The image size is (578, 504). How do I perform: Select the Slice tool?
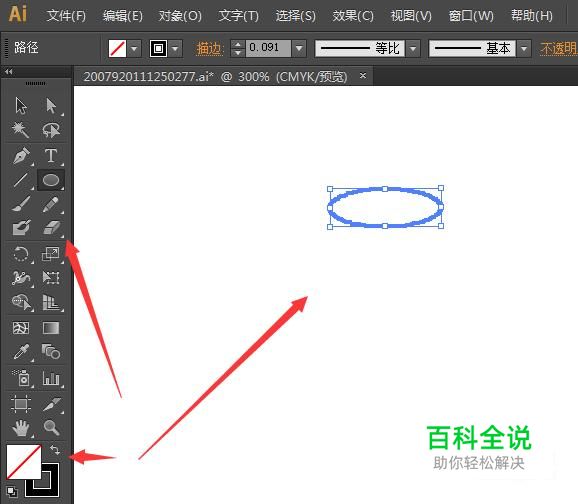click(x=51, y=404)
